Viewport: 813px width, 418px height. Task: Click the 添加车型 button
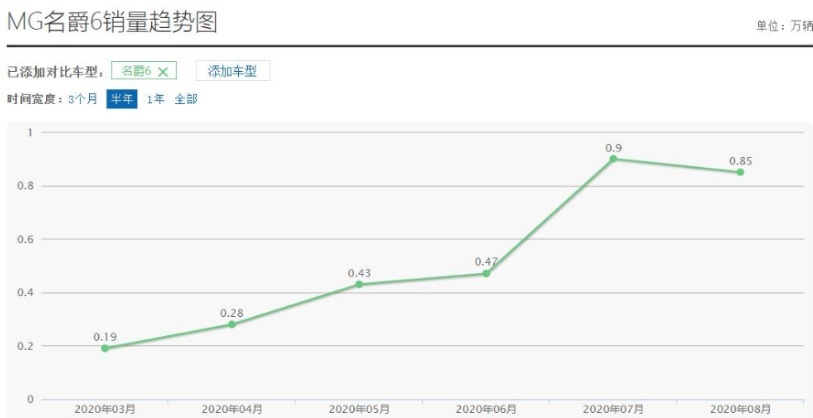pyautogui.click(x=233, y=71)
